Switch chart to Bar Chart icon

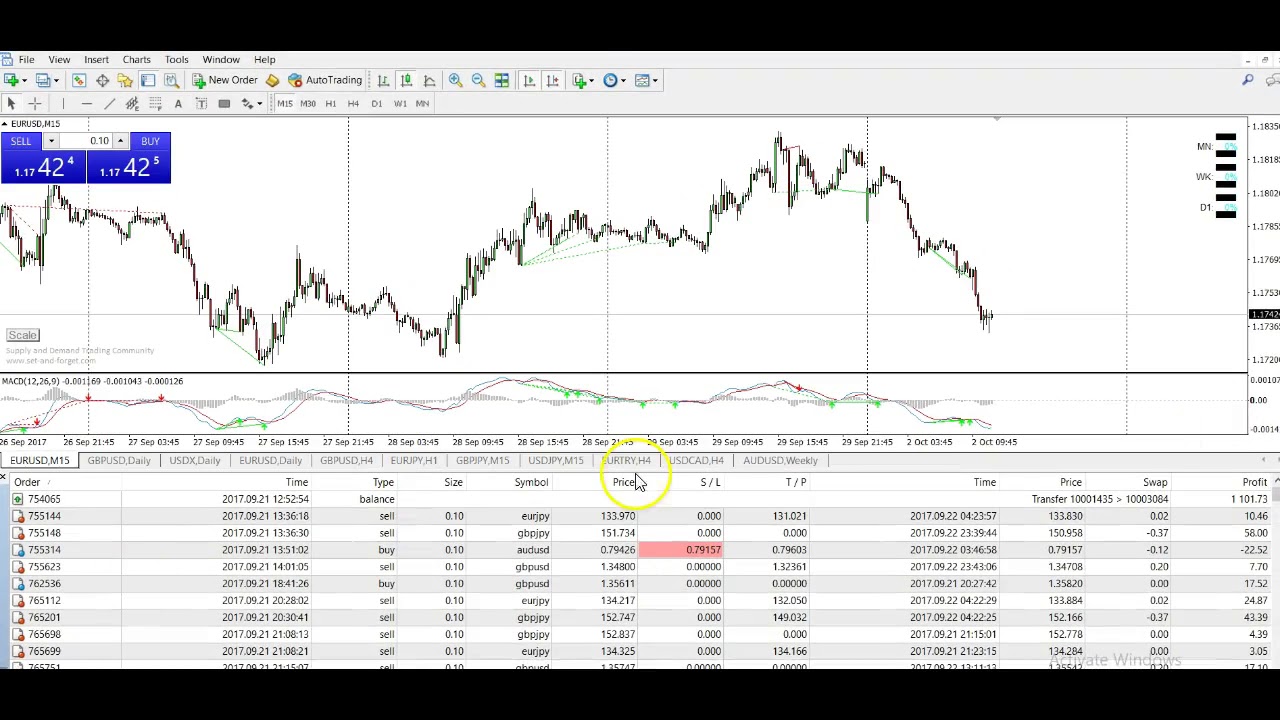[383, 80]
